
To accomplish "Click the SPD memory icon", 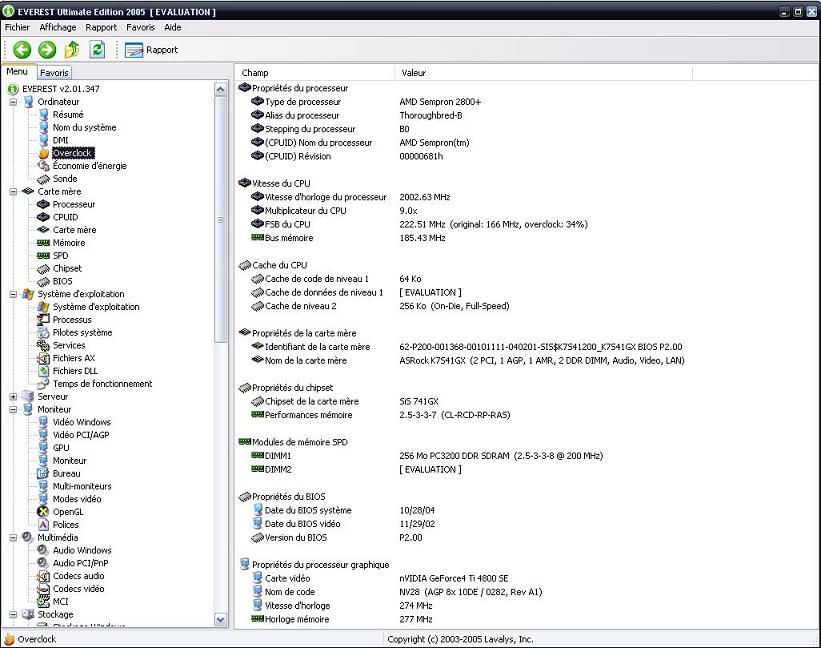I will 43,256.
